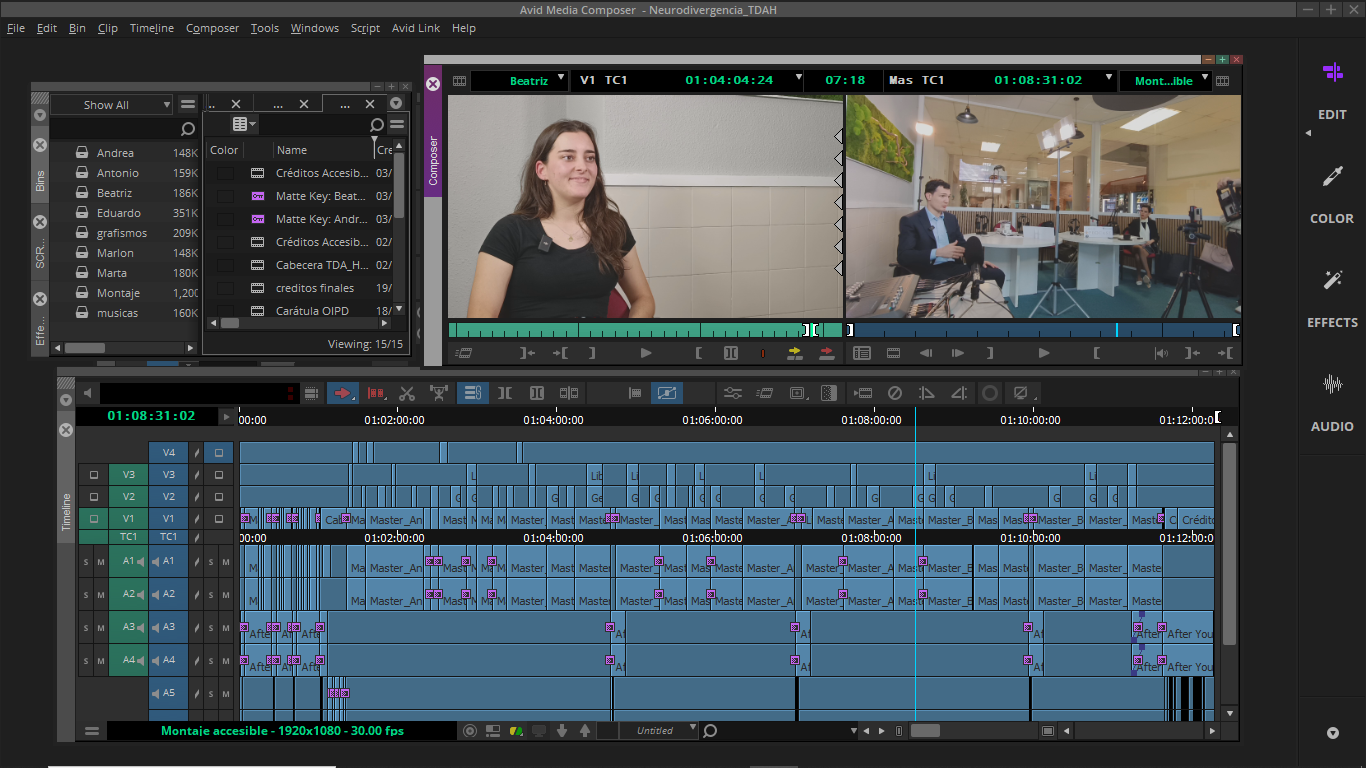Open the Tools menu

click(x=265, y=28)
